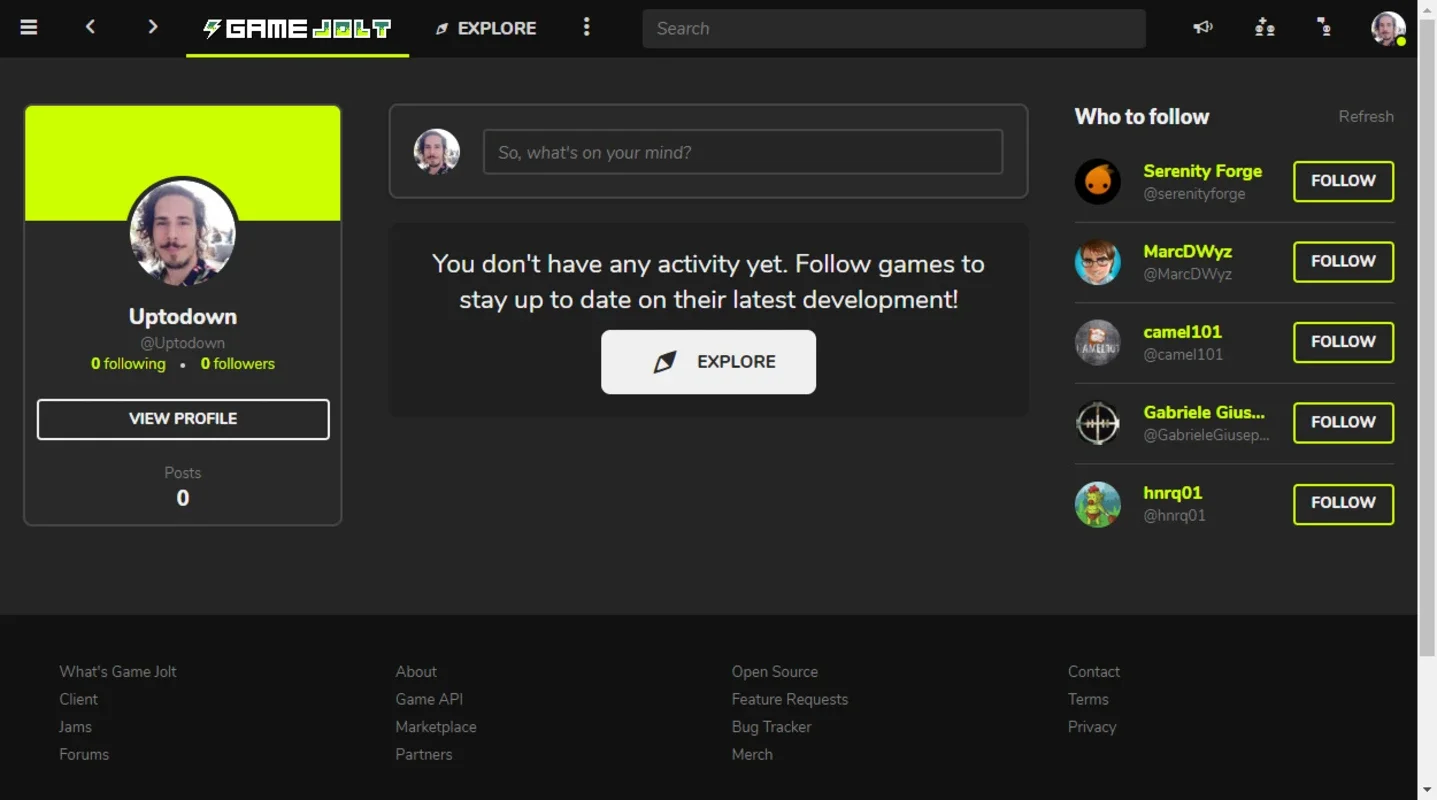
Task: Click the @camel101 handle
Action: [x=1183, y=354]
